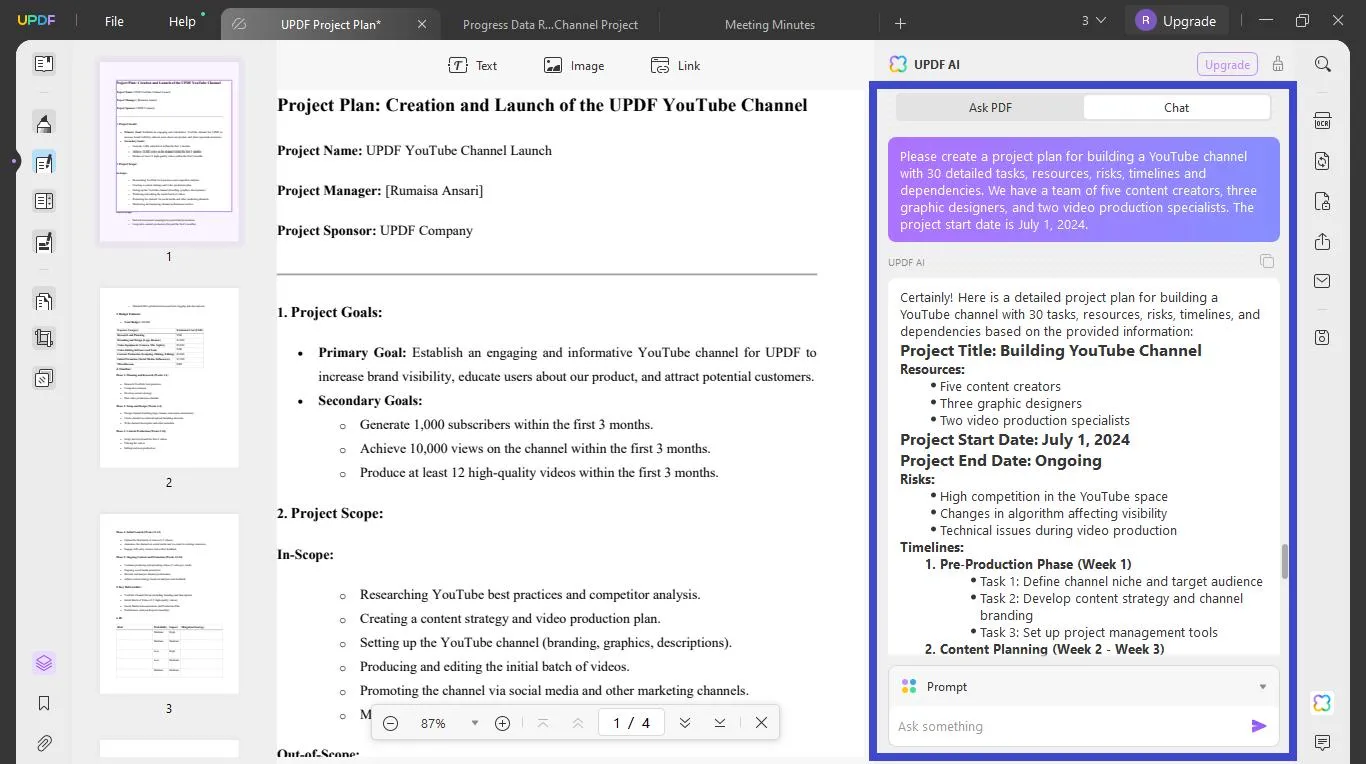The width and height of the screenshot is (1366, 764).
Task: Run OCR using the OCR icon
Action: point(1322,119)
